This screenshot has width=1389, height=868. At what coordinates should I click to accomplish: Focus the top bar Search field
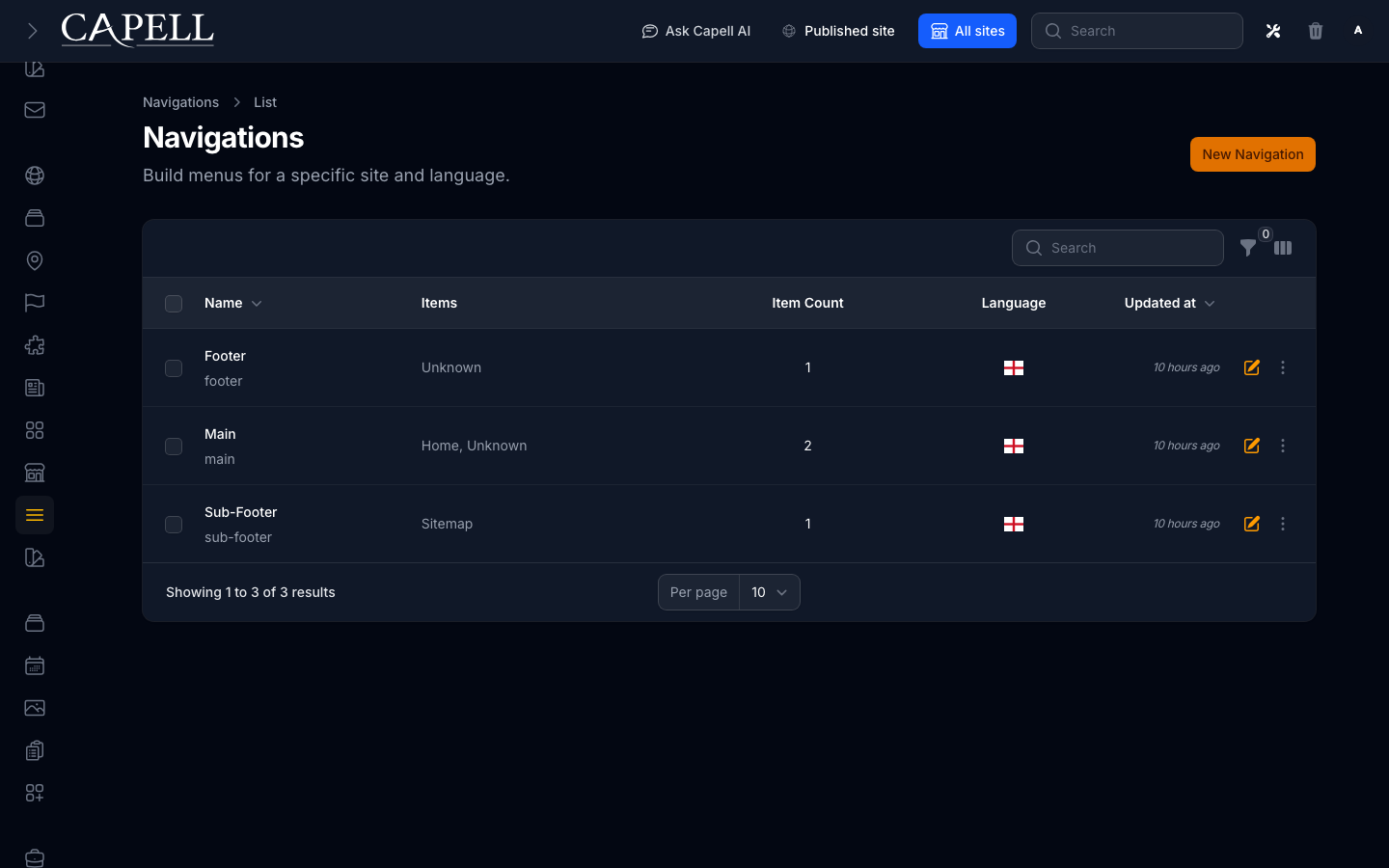pos(1137,31)
